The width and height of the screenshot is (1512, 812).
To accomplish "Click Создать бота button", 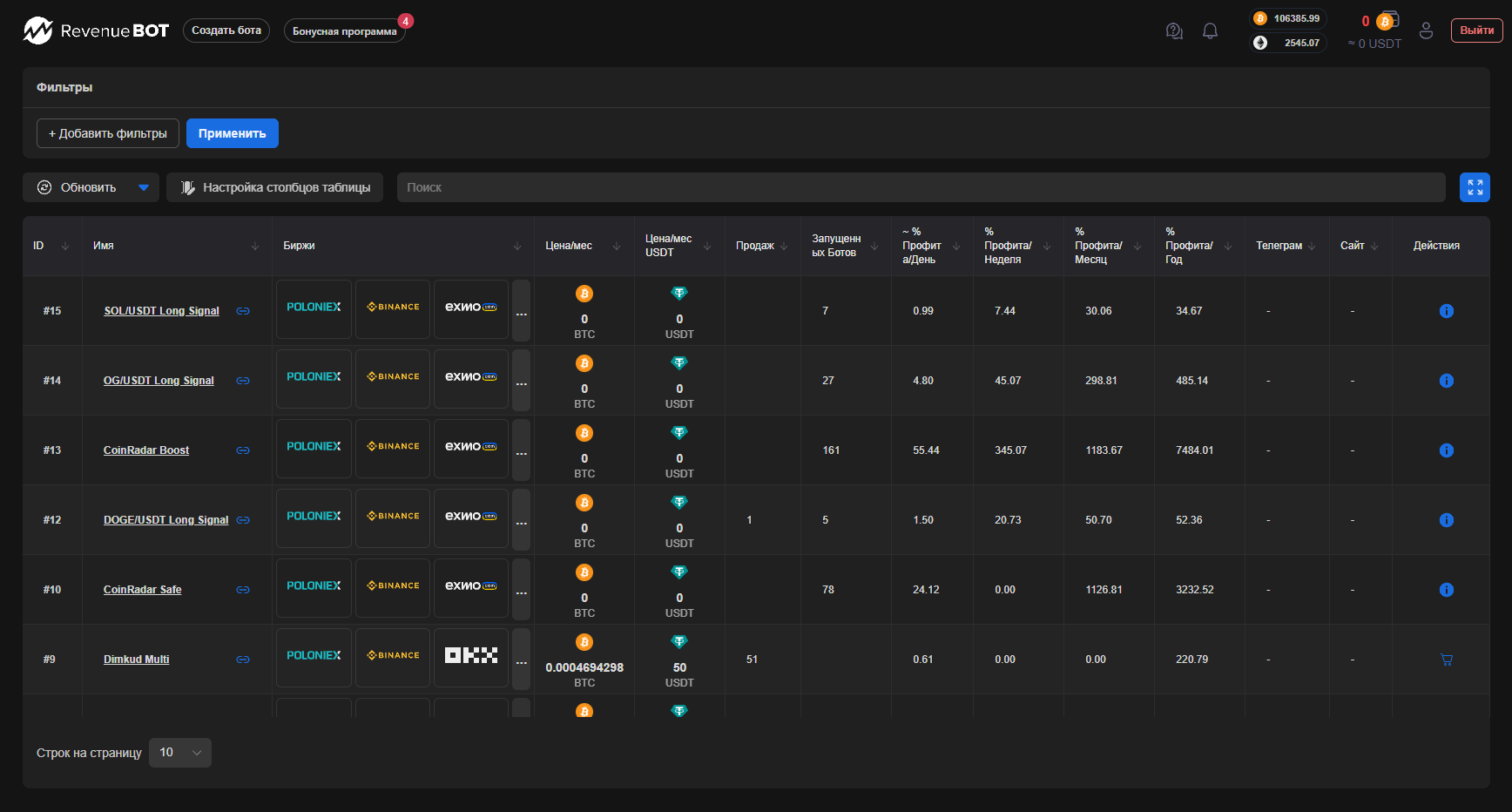I will click(226, 30).
